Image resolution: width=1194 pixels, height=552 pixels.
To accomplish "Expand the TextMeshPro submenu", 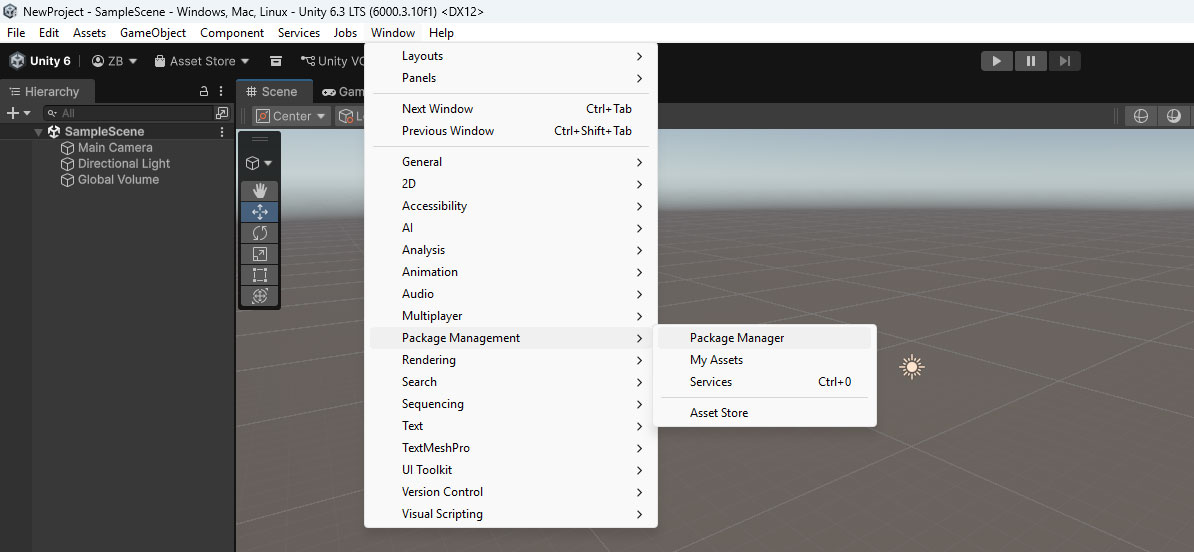I will (x=510, y=448).
